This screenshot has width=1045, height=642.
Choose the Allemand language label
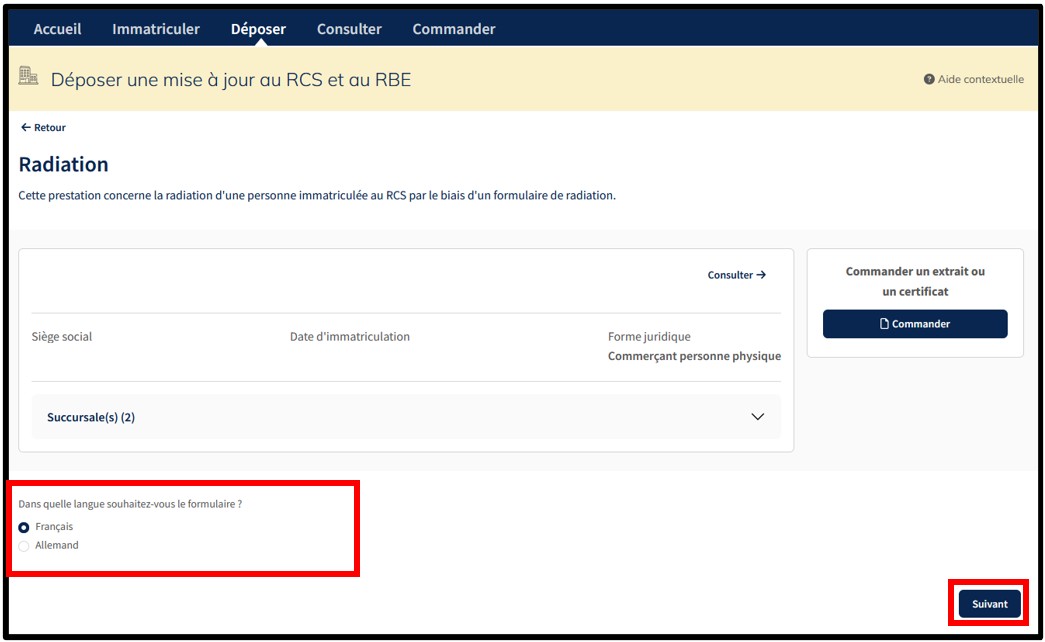tap(57, 546)
